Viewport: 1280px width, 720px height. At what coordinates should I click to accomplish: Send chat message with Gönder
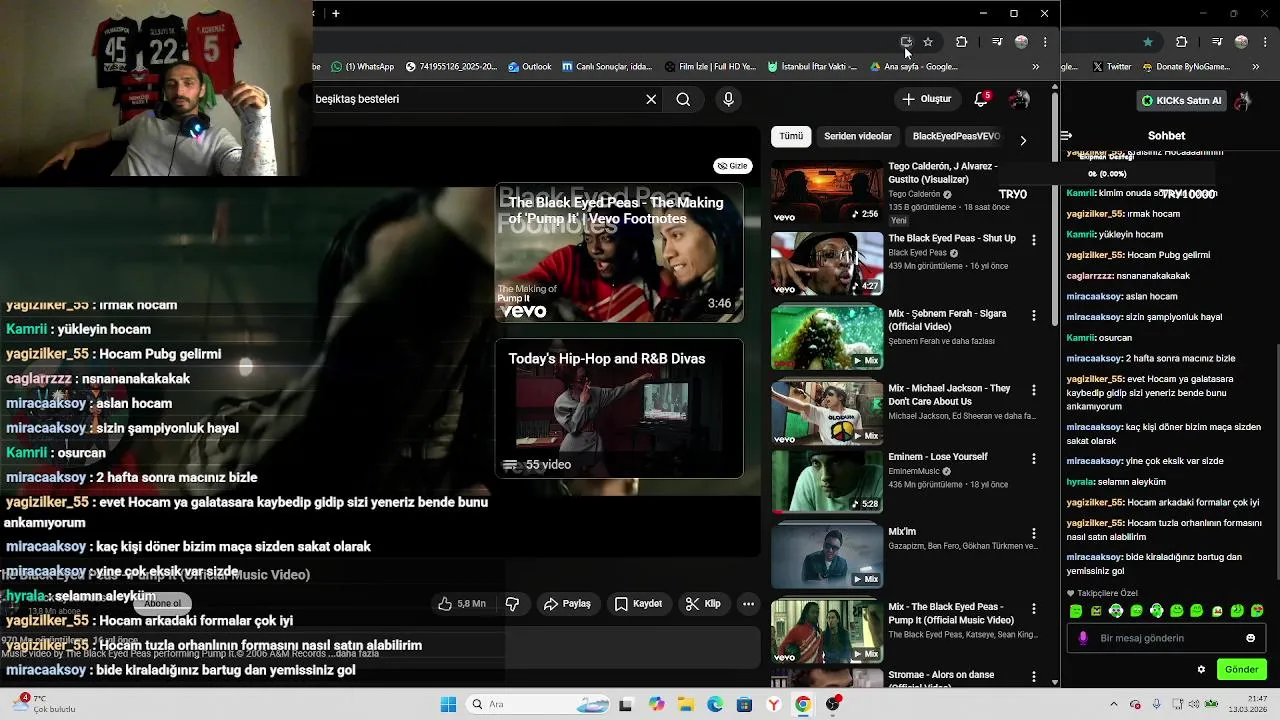1241,670
